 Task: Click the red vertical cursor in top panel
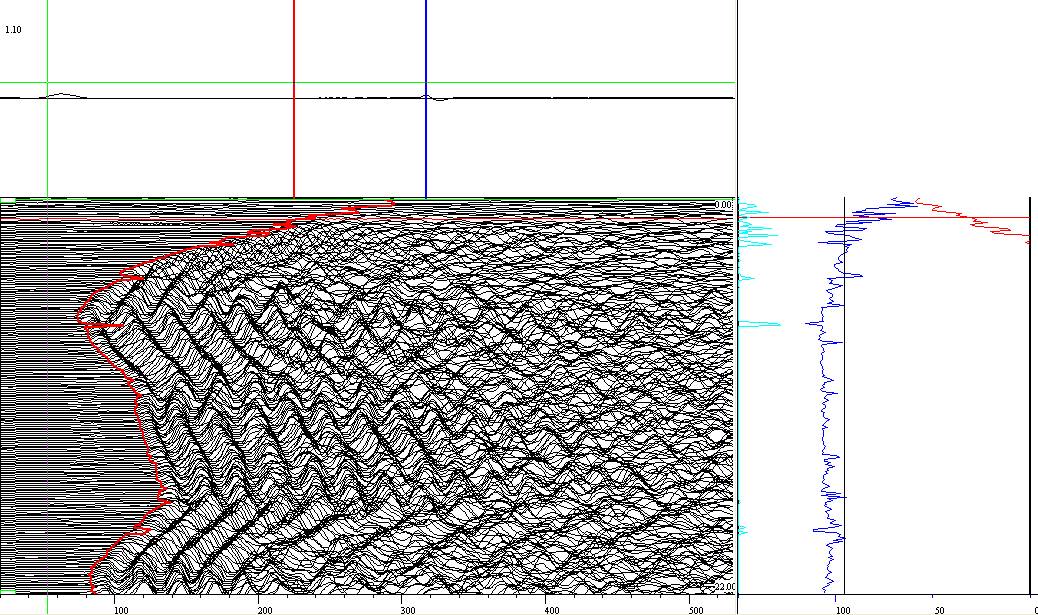pyautogui.click(x=294, y=140)
